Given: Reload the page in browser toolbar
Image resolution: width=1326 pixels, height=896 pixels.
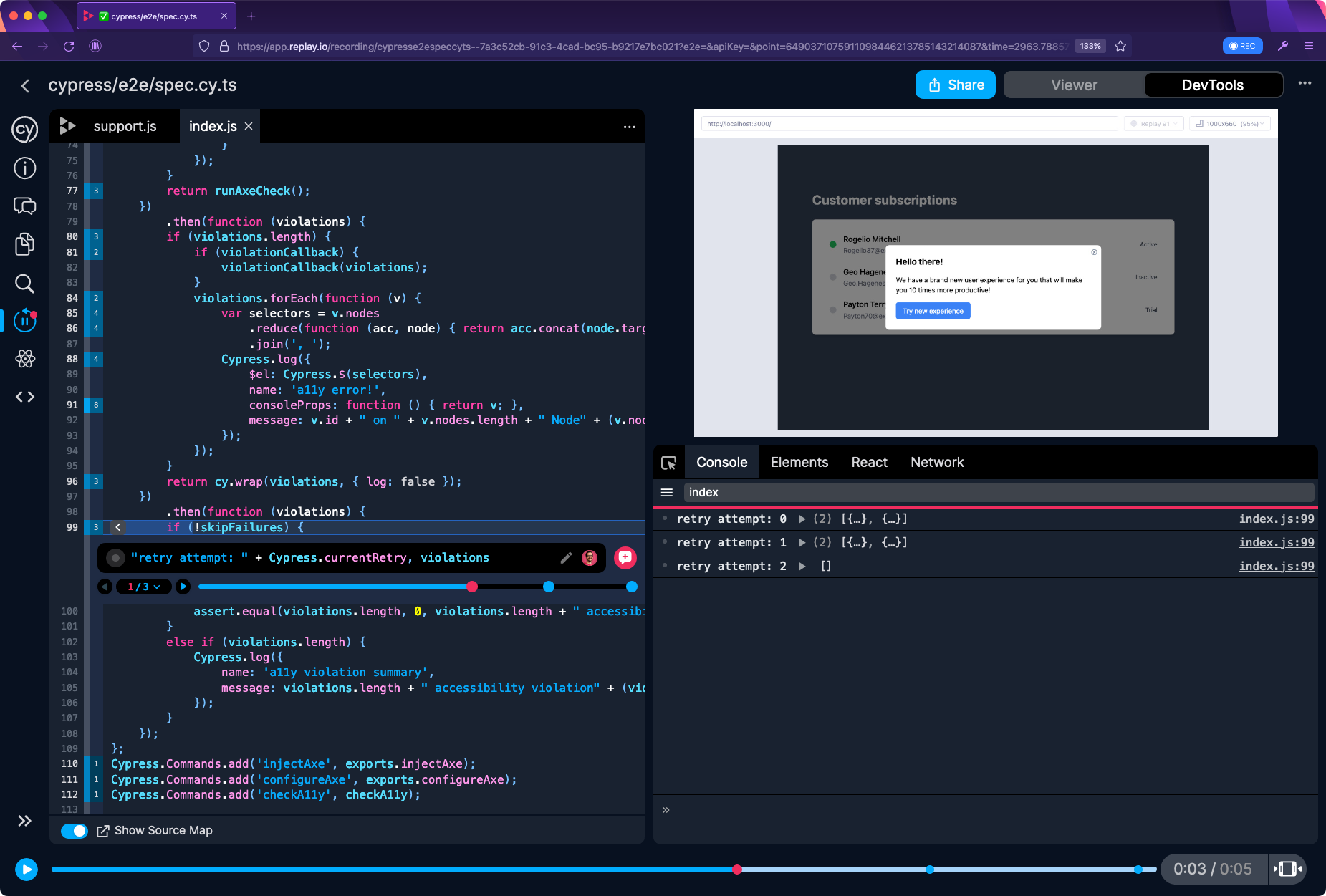Looking at the screenshot, I should [69, 46].
